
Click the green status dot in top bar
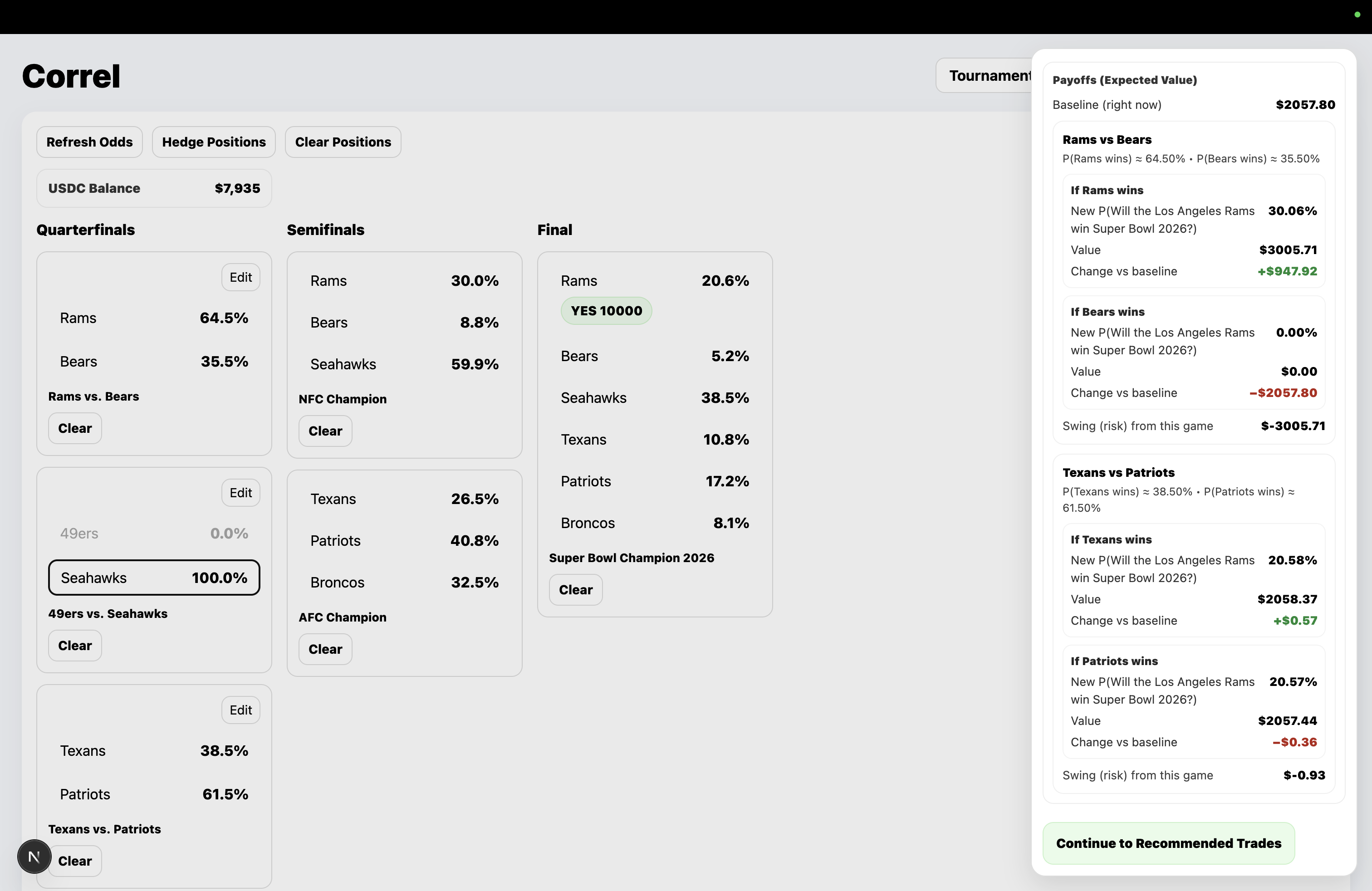click(1357, 15)
